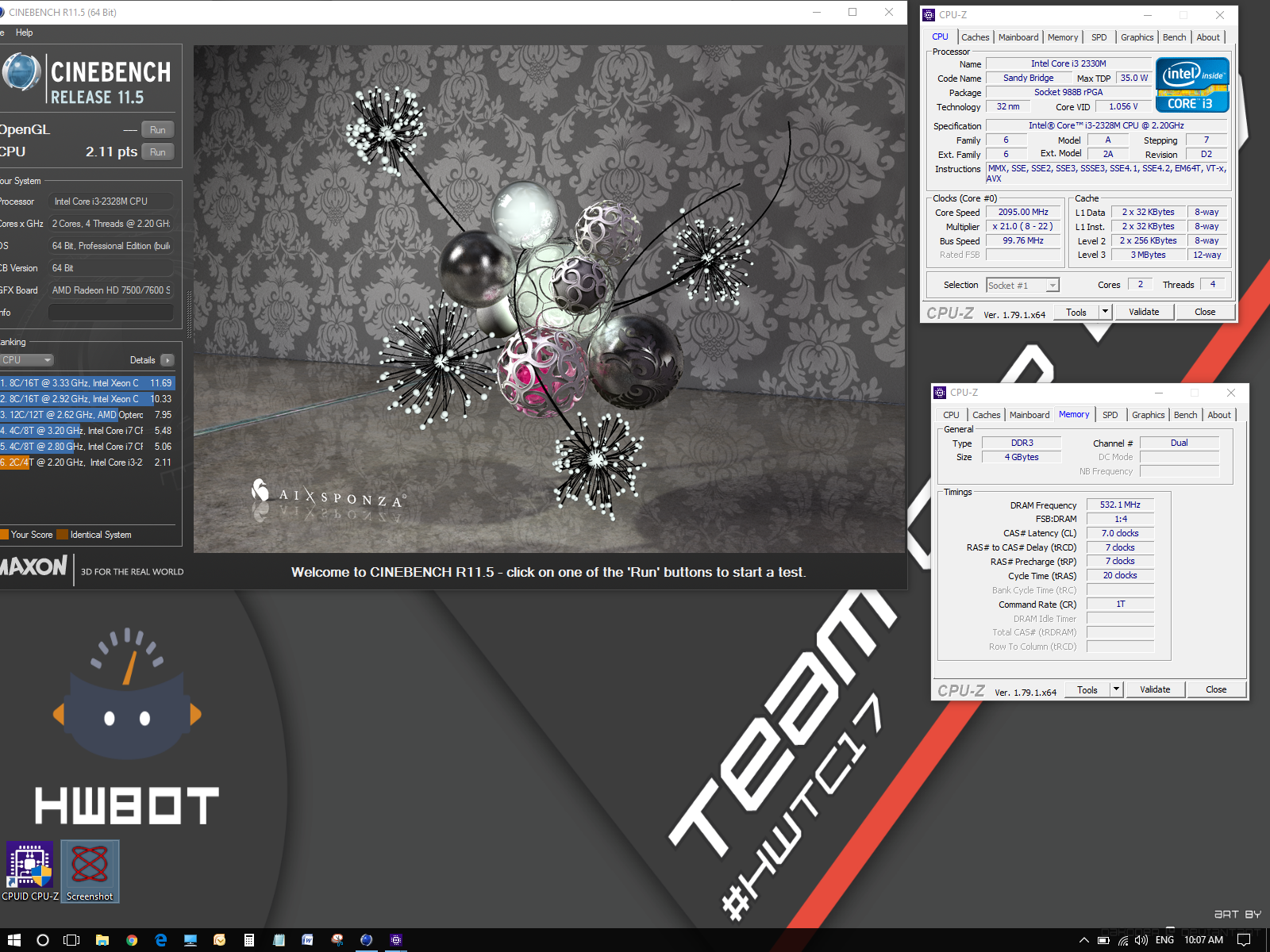Open the Notepad taskbar icon
This screenshot has width=1270, height=952.
279,940
